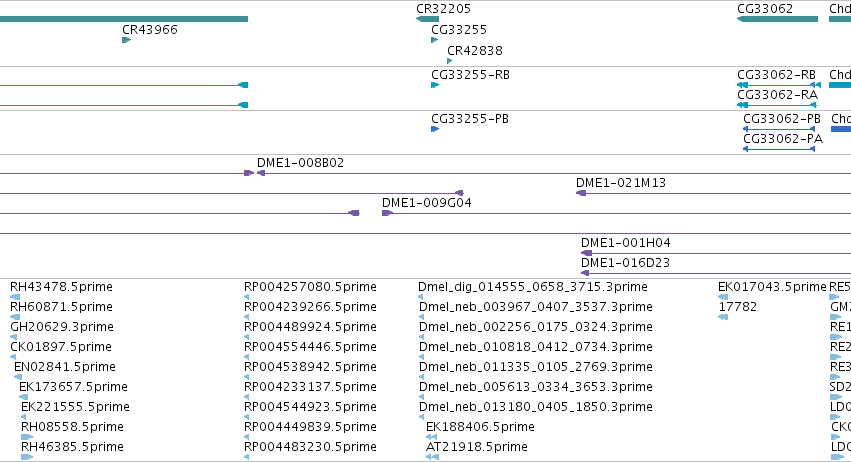
Task: Select the DME1-021M13 clone end arrow
Action: [x=581, y=193]
